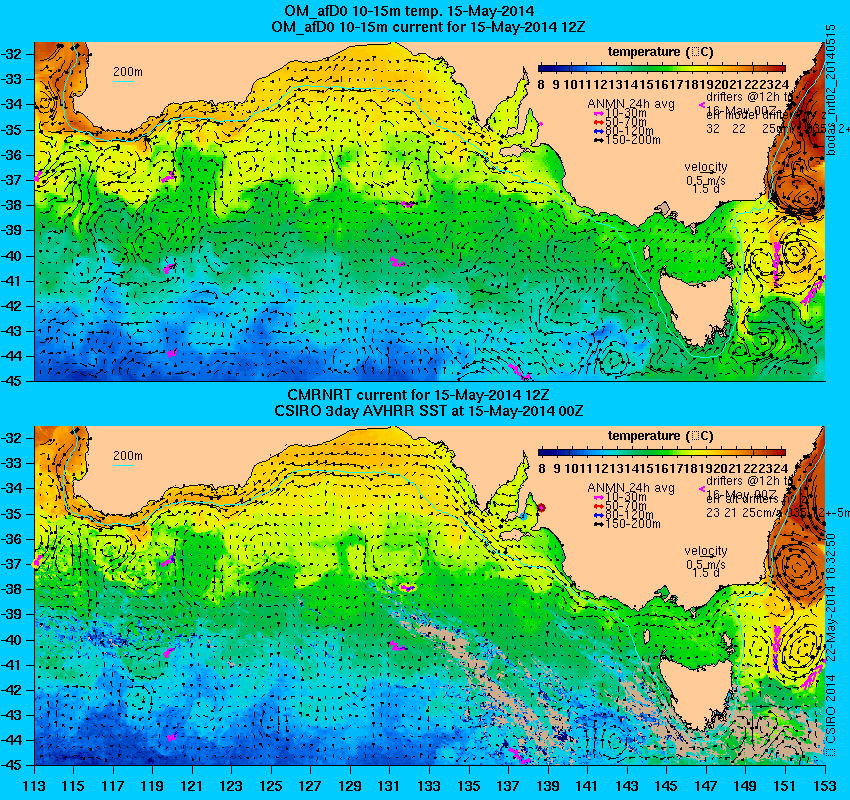Click the red circle marker near Adelaide in SST panel
Image resolution: width=850 pixels, height=800 pixels.
point(541,508)
